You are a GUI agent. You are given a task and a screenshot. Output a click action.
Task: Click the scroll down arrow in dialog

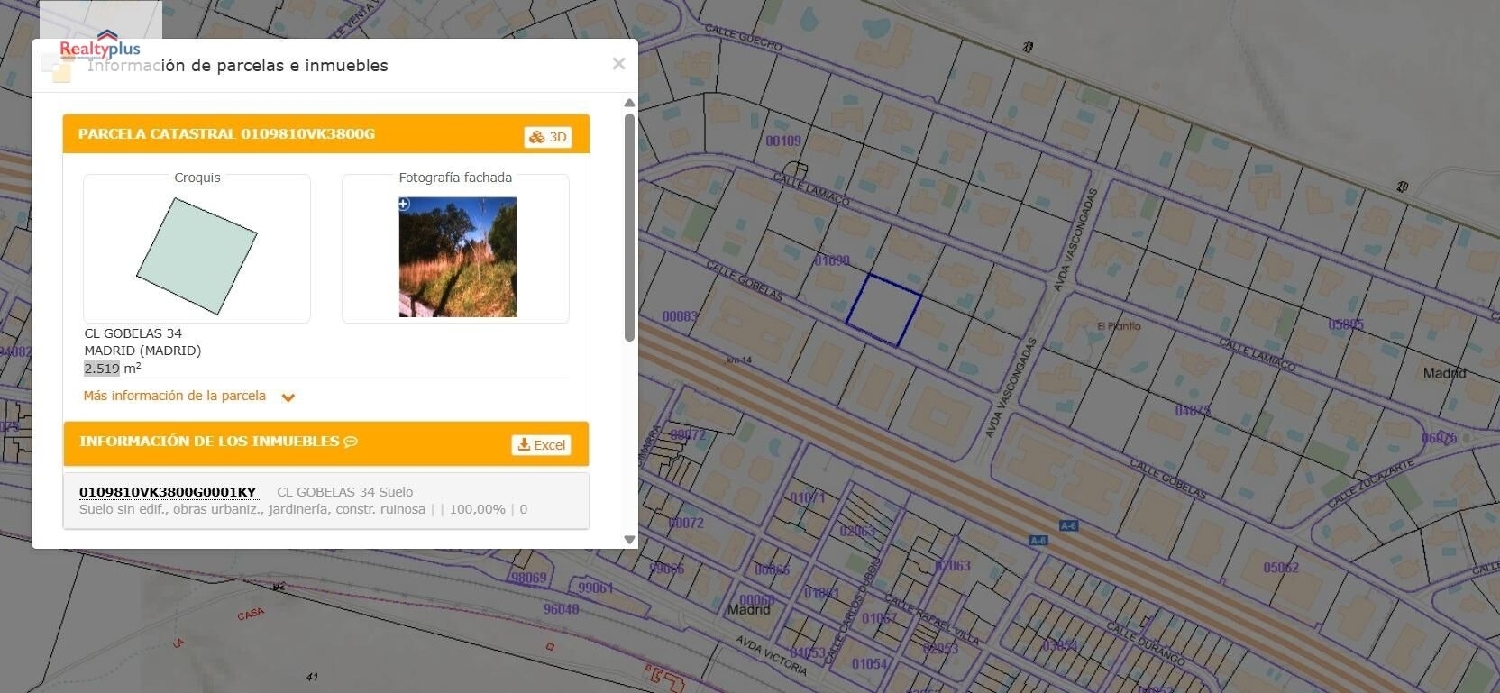pyautogui.click(x=630, y=539)
